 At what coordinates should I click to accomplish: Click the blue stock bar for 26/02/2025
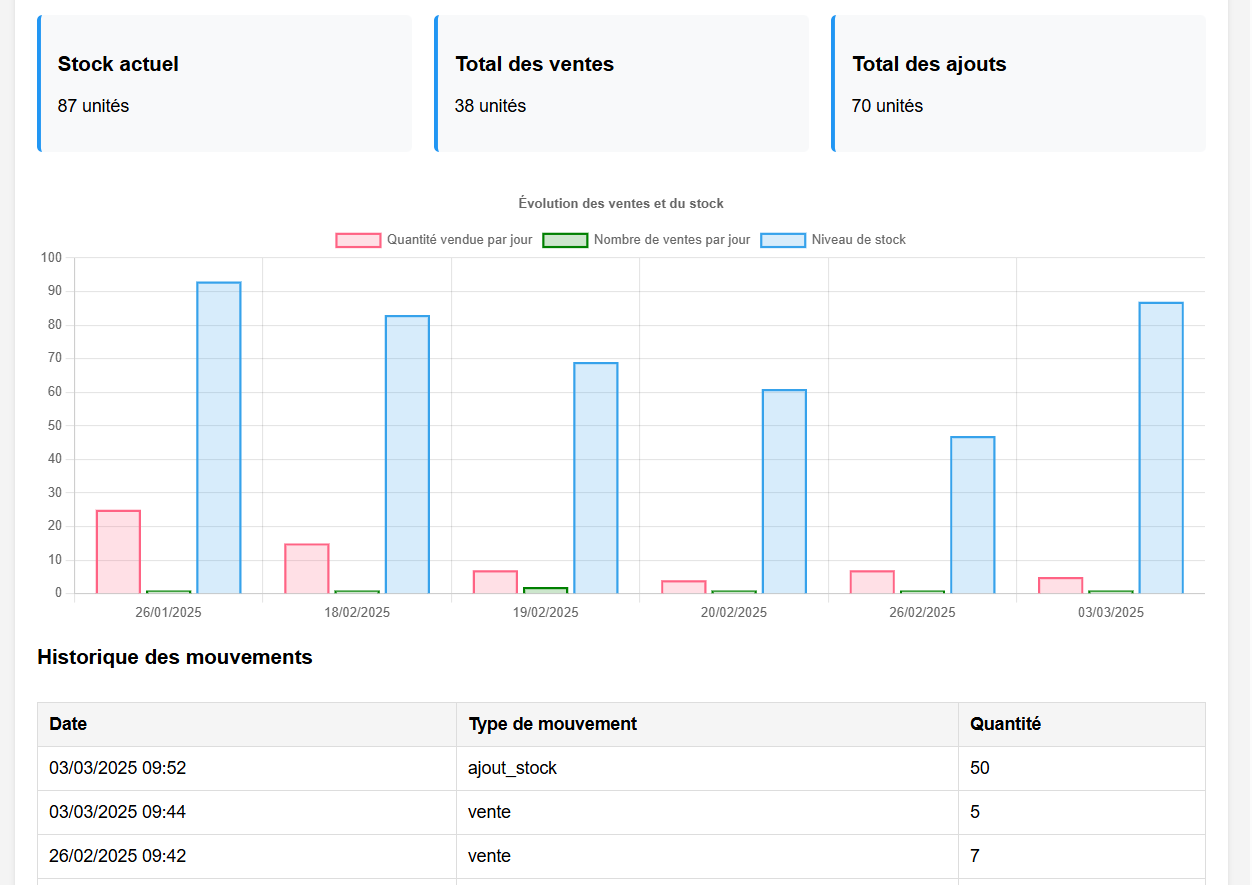[x=973, y=515]
